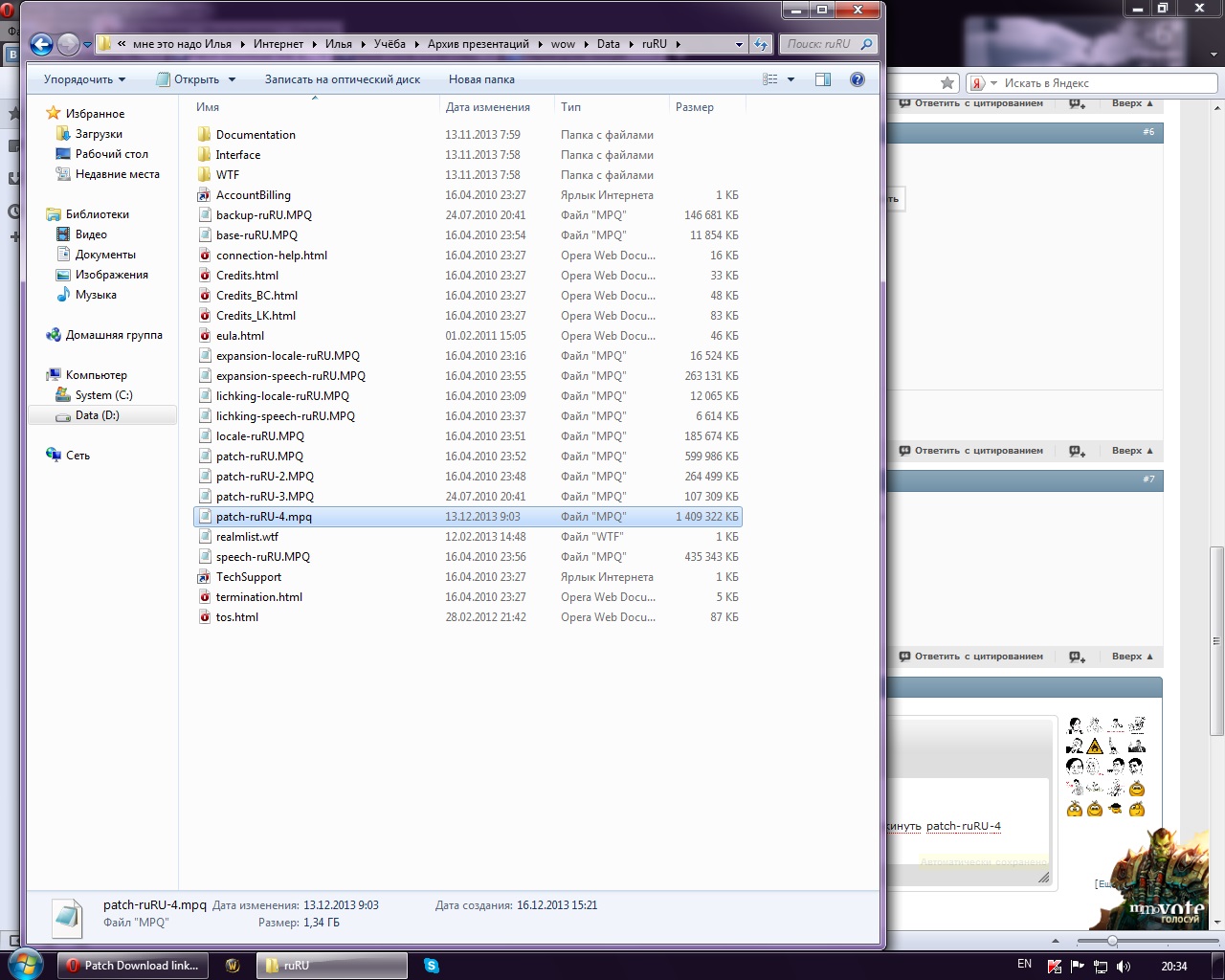
Task: Switch to Patch Download link Opera taskbar item
Action: (133, 966)
